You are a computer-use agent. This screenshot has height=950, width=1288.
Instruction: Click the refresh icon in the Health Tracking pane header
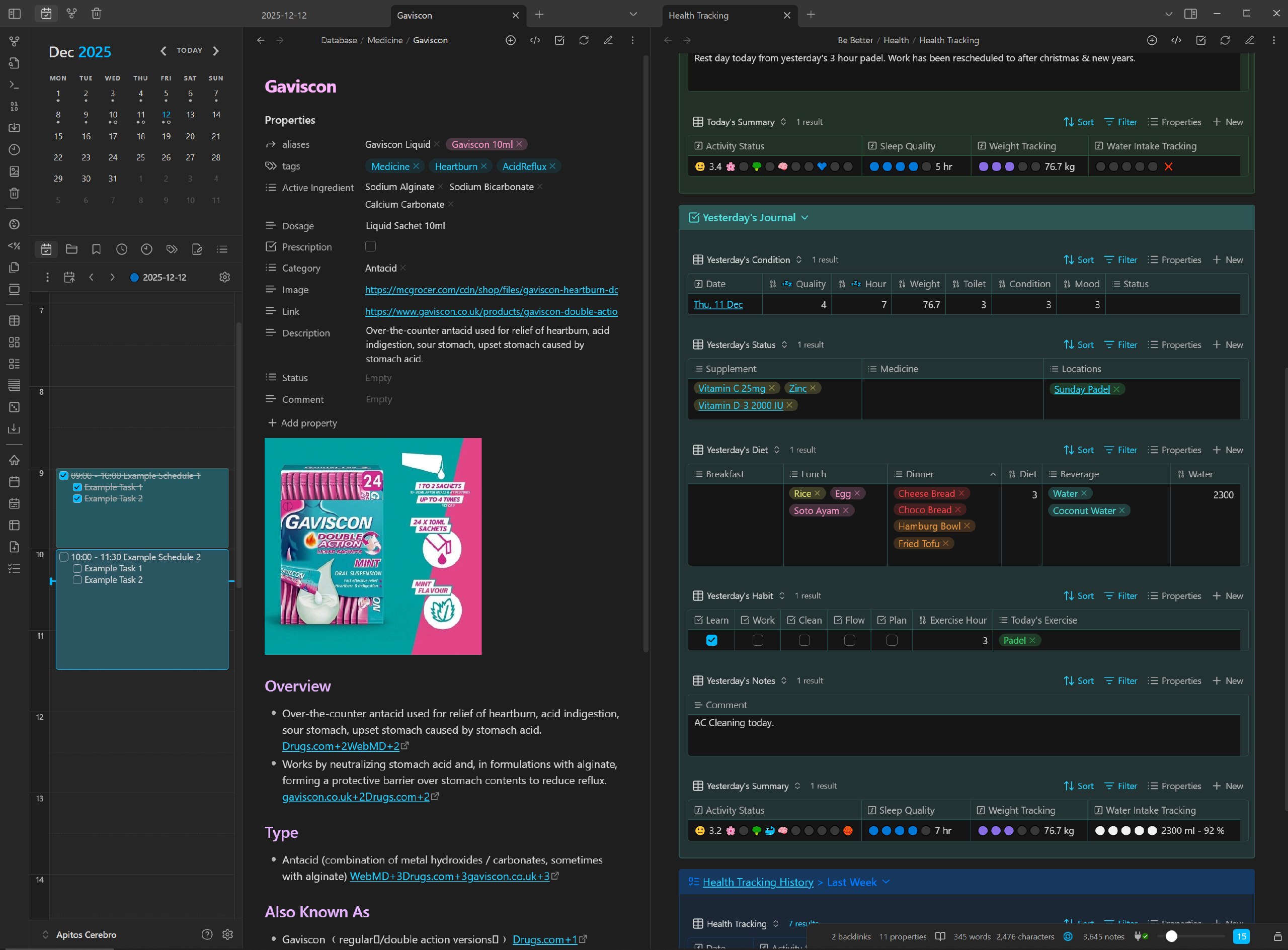[1225, 40]
